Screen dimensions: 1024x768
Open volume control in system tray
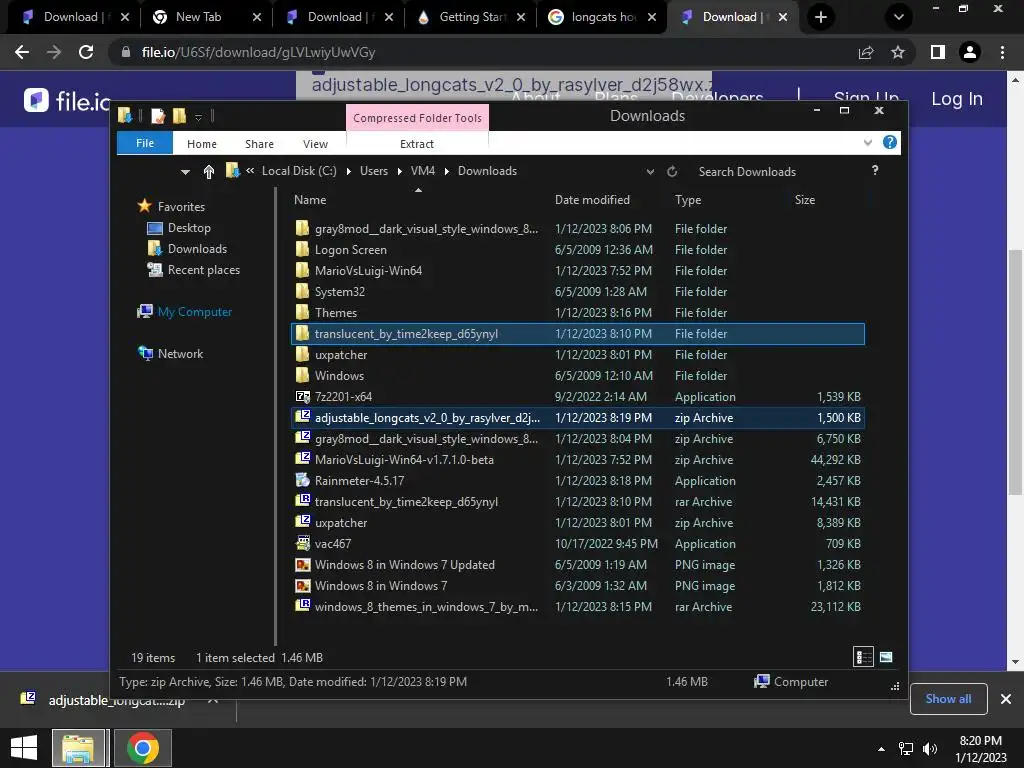(x=930, y=748)
